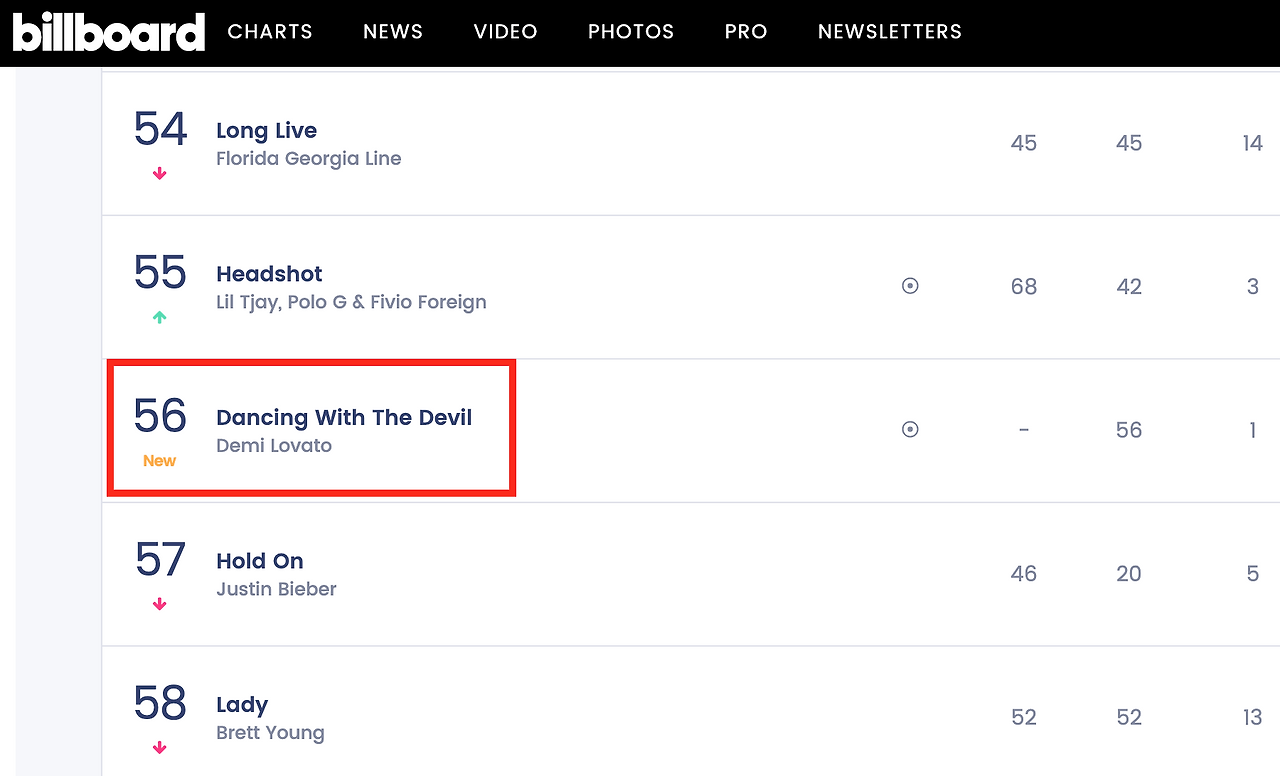This screenshot has height=776, width=1280.
Task: Click the orange New label under rank 56
Action: [160, 461]
